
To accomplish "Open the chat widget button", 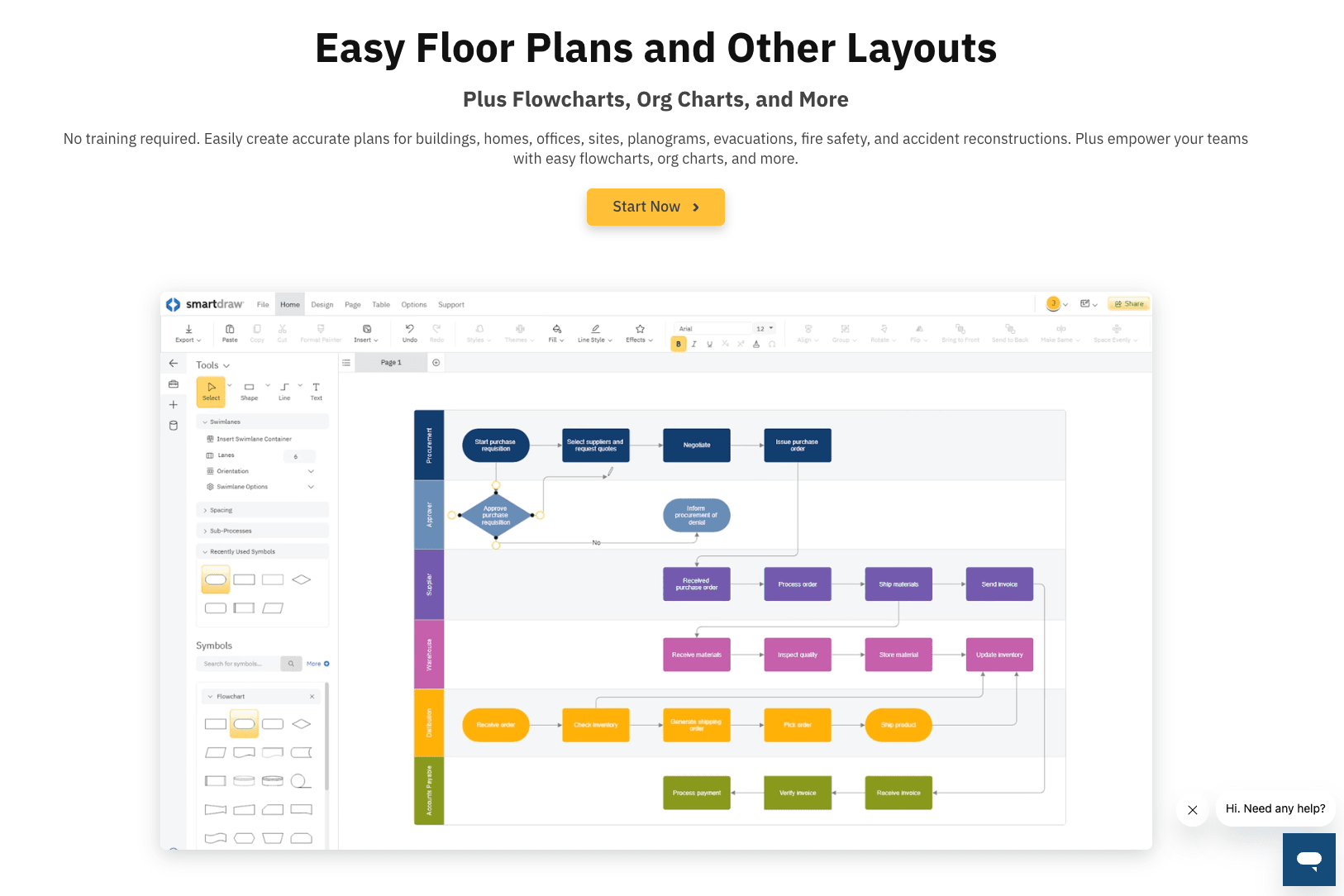I will 1309,860.
